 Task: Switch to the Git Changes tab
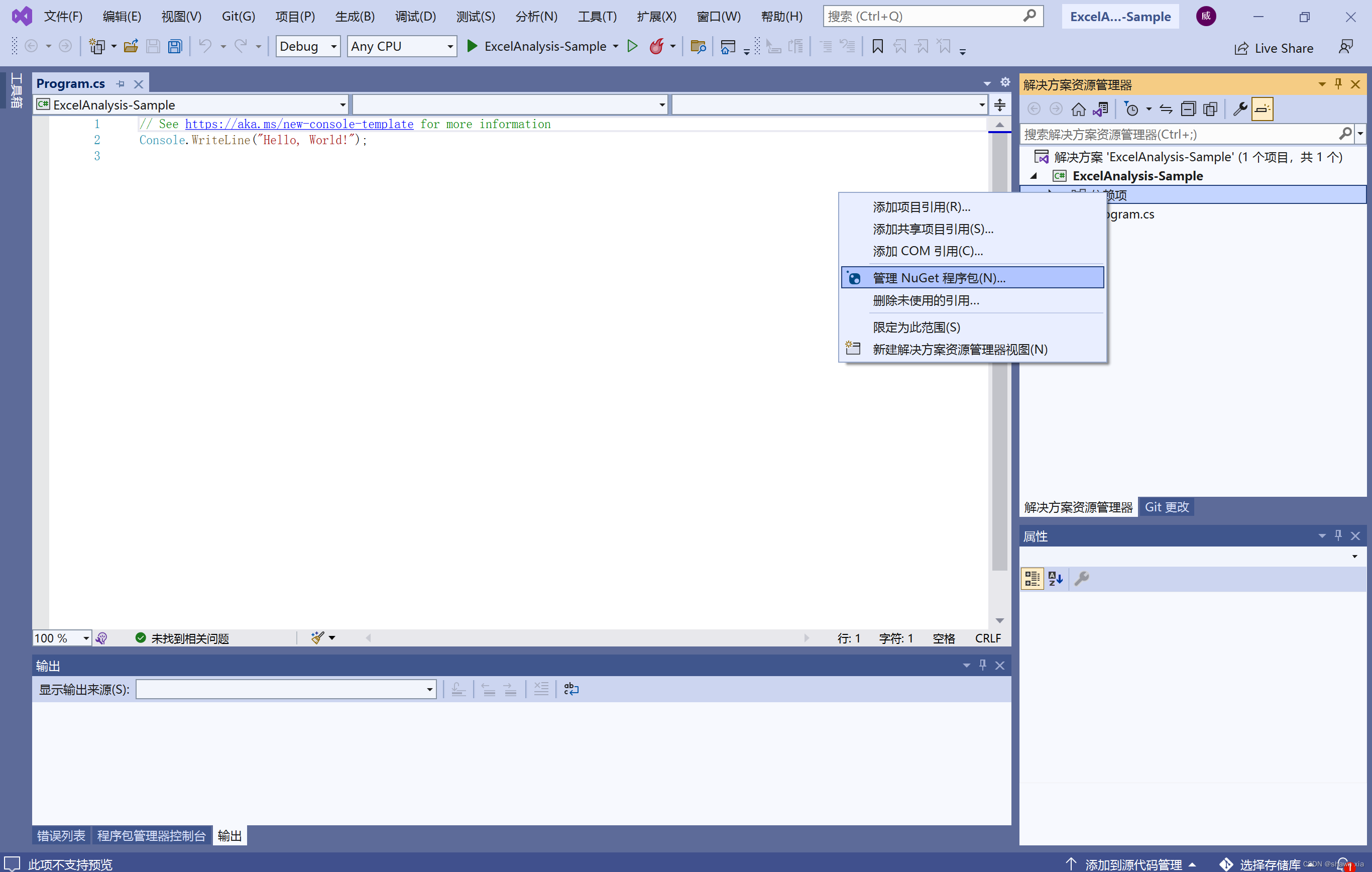click(x=1166, y=507)
